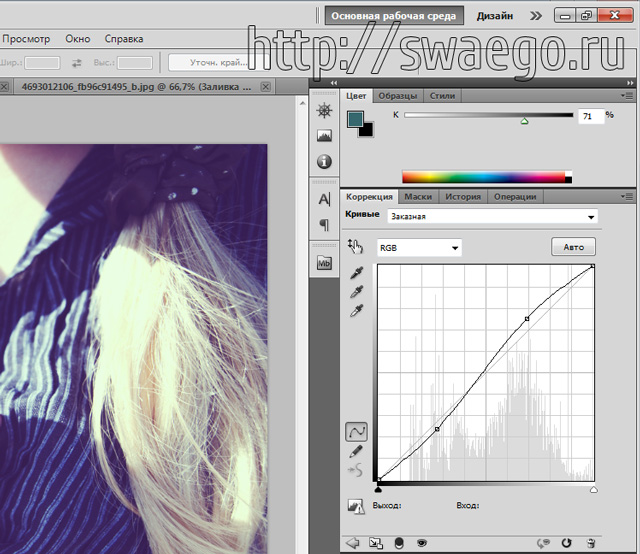
Task: Enable edit points curve mode
Action: click(x=356, y=432)
